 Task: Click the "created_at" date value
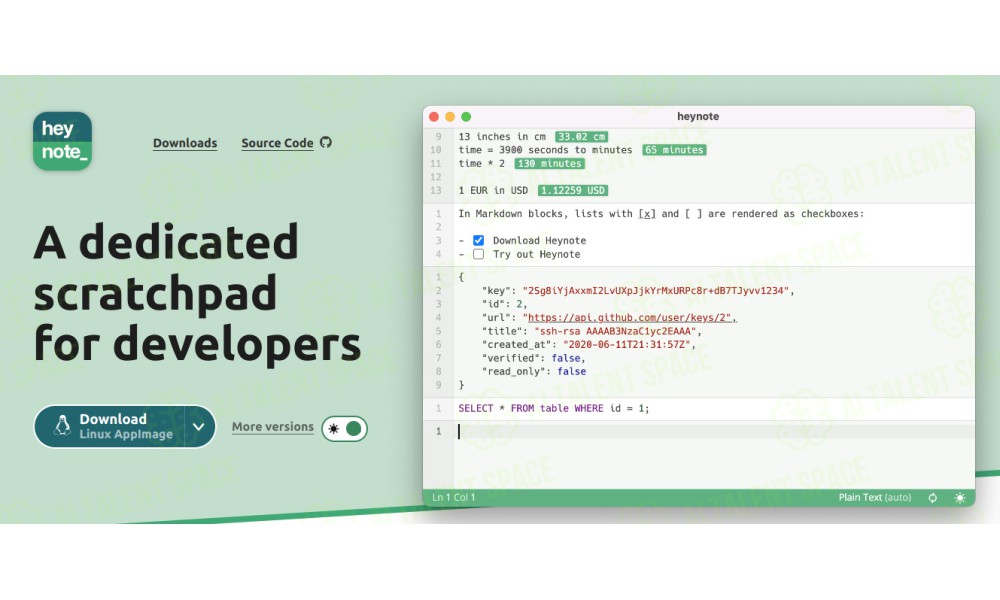(x=627, y=344)
